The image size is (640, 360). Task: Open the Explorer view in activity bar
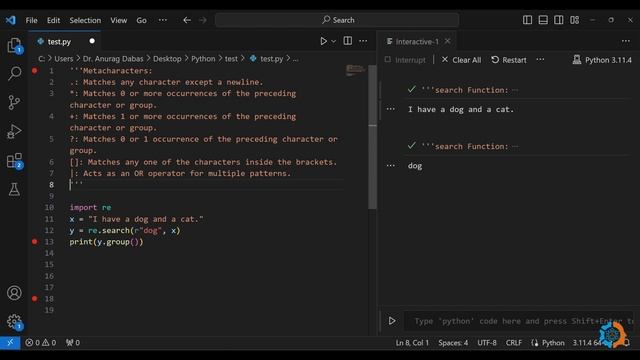click(14, 45)
